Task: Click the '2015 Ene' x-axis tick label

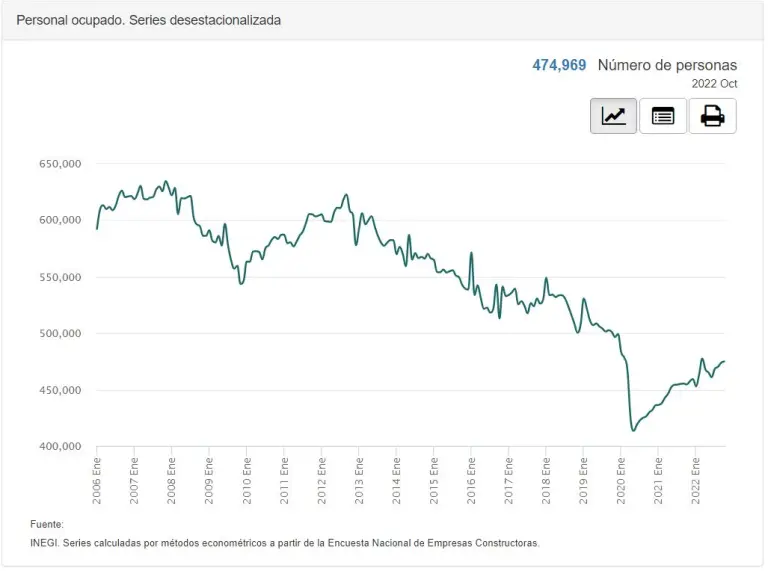Action: 434,477
